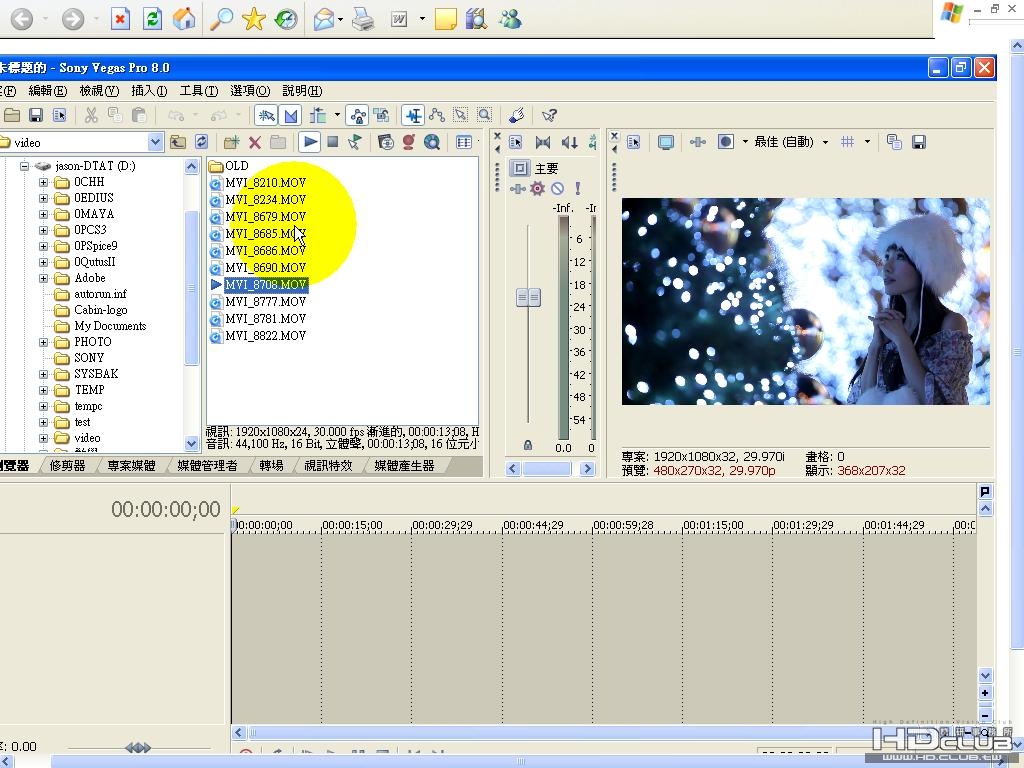Image resolution: width=1024 pixels, height=768 pixels.
Task: Toggle Enable Snapping button
Action: (x=266, y=116)
